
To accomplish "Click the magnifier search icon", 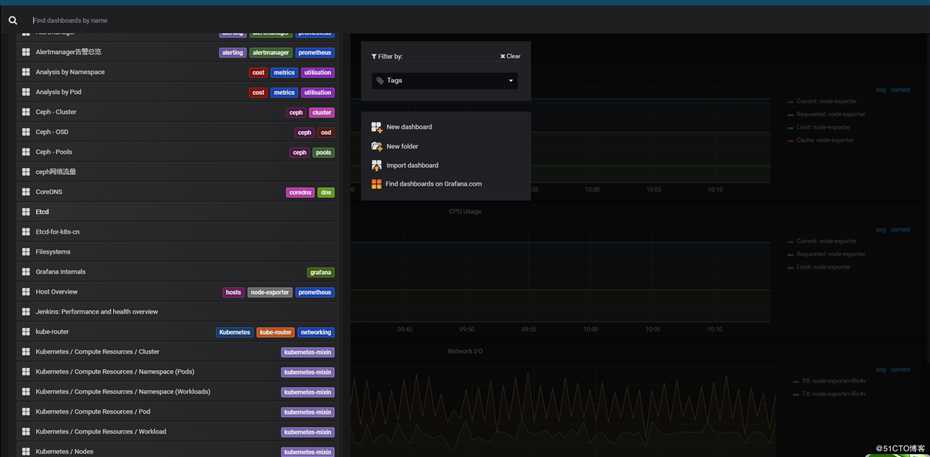I will (x=13, y=20).
